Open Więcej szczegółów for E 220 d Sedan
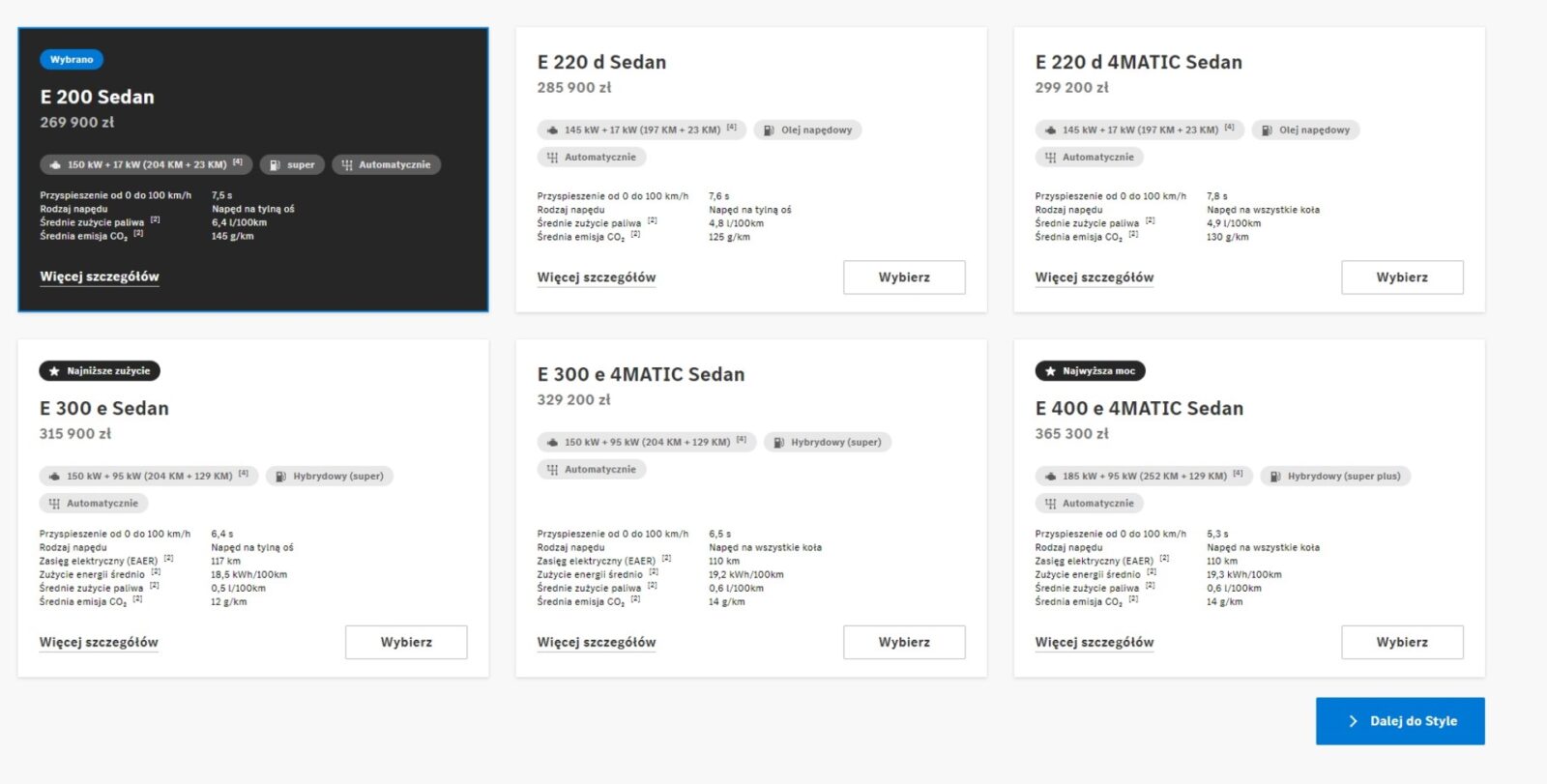The image size is (1547, 784). pyautogui.click(x=597, y=277)
